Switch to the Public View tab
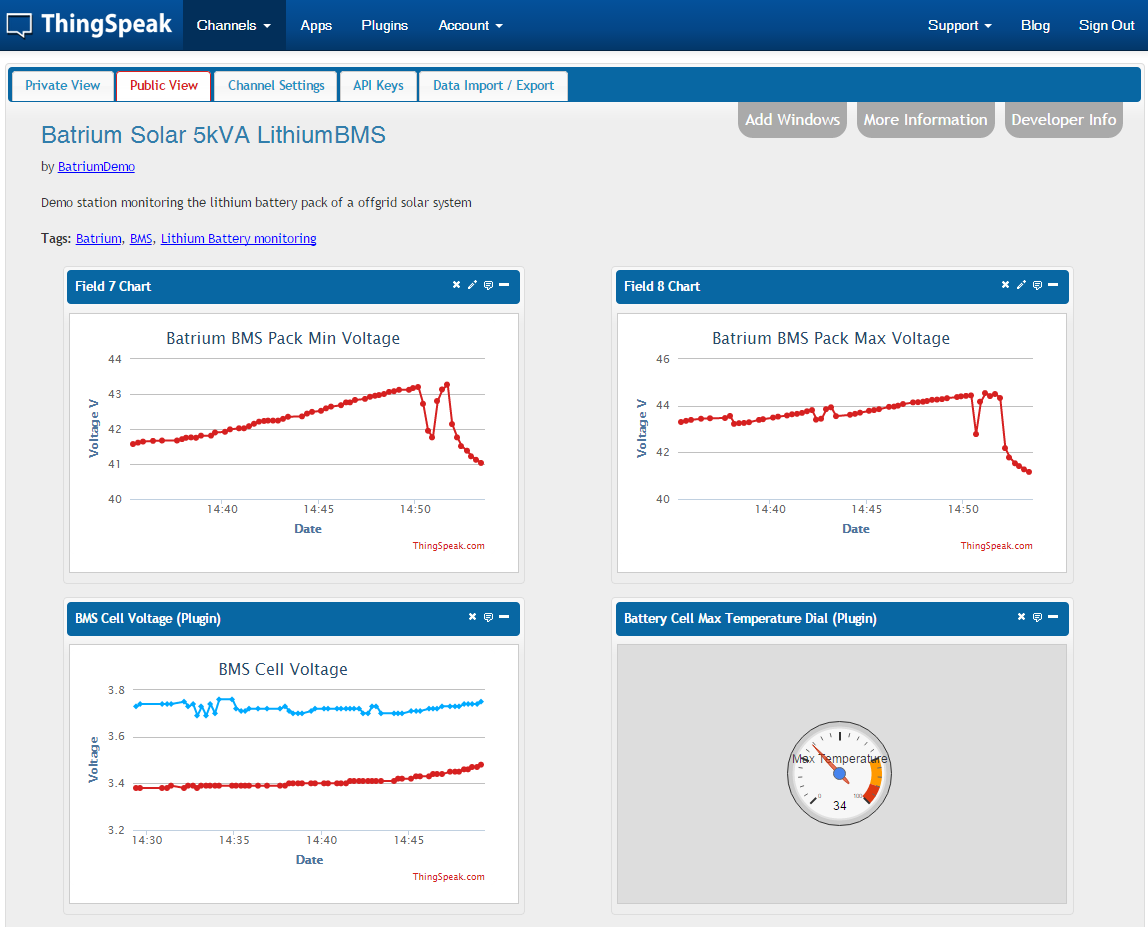This screenshot has height=927, width=1148. point(164,86)
